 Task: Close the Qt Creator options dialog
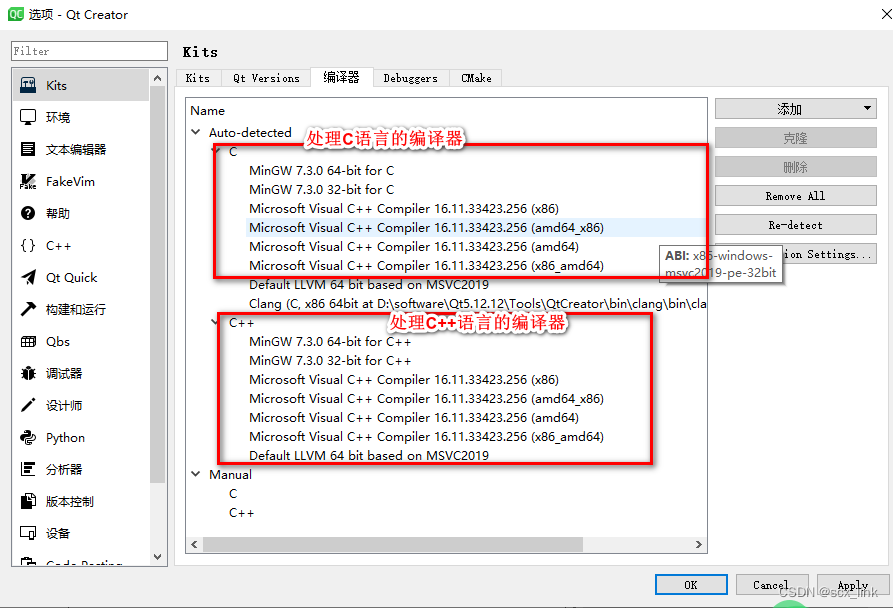coord(886,14)
